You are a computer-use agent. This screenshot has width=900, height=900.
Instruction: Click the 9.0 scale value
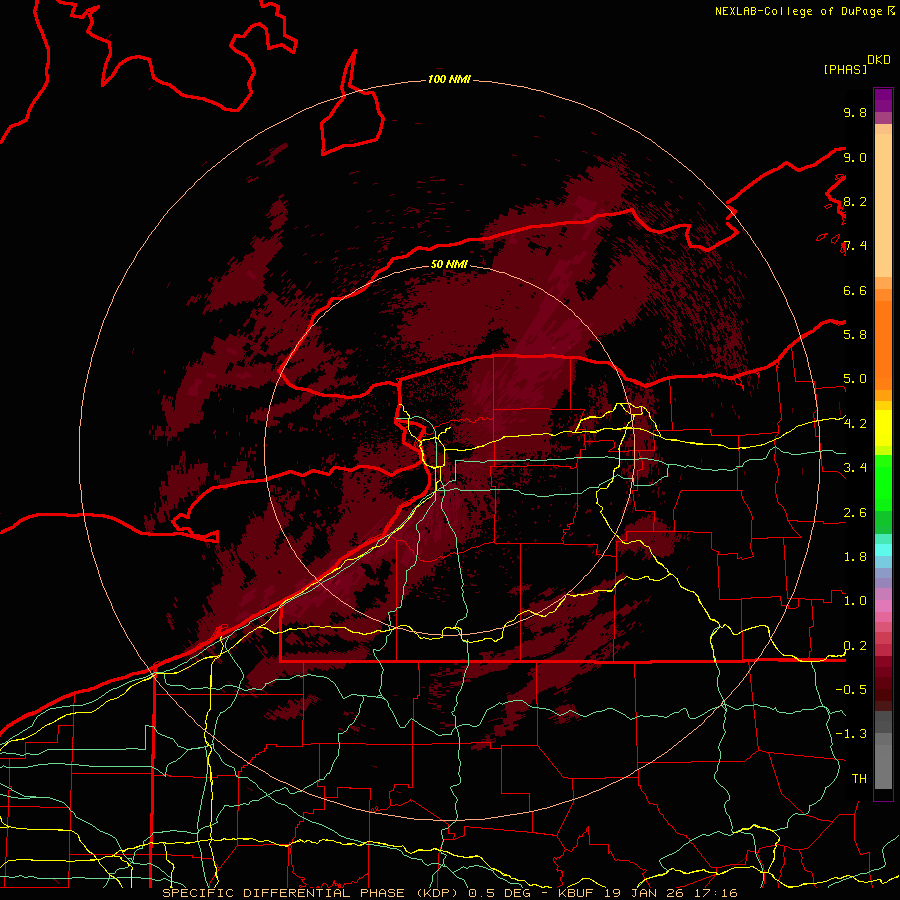855,157
